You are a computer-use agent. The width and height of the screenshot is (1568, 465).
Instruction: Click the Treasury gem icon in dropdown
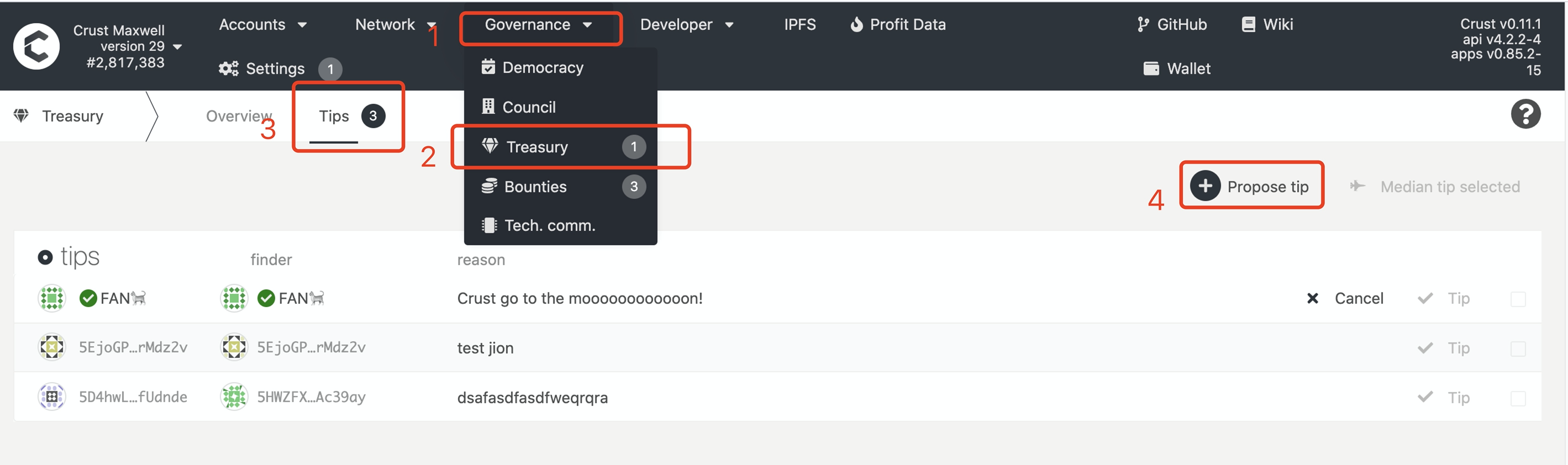coord(490,146)
